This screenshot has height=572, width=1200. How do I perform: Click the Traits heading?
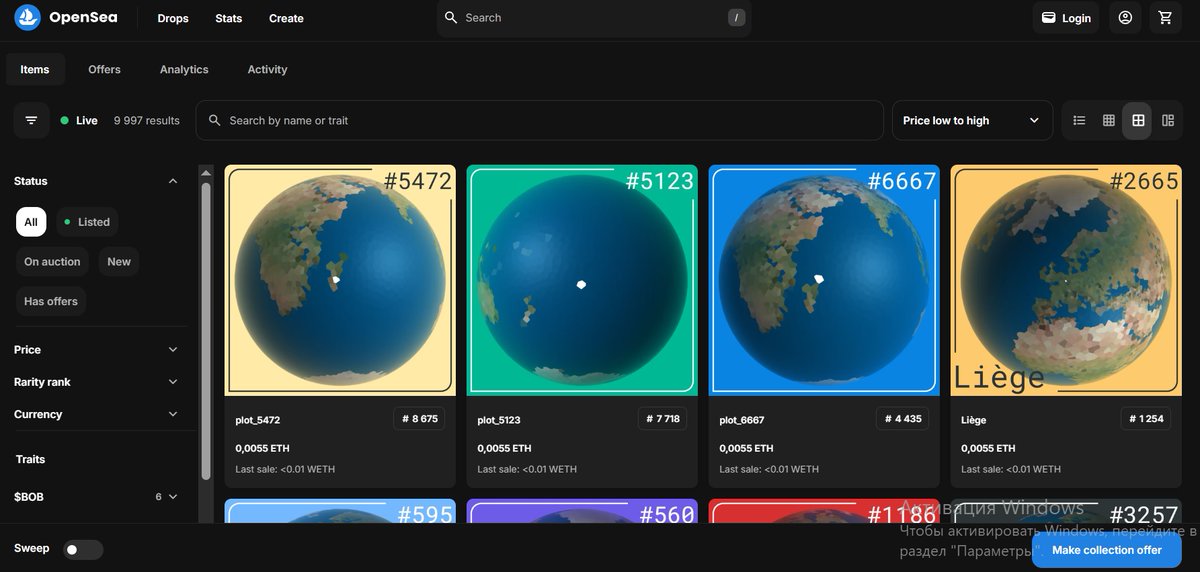click(x=30, y=459)
